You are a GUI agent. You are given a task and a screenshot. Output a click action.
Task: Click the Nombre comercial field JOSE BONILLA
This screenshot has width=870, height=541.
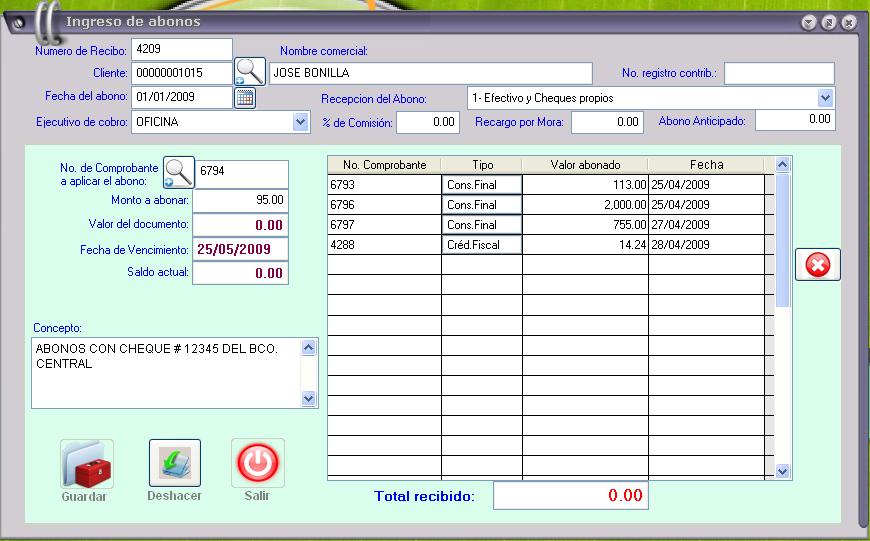431,73
